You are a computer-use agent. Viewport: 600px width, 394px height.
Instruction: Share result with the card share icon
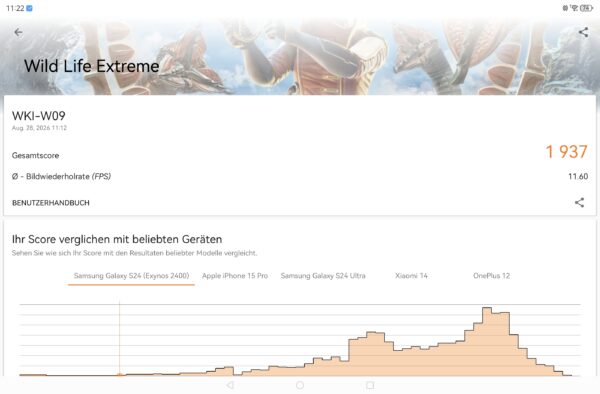[x=579, y=202]
